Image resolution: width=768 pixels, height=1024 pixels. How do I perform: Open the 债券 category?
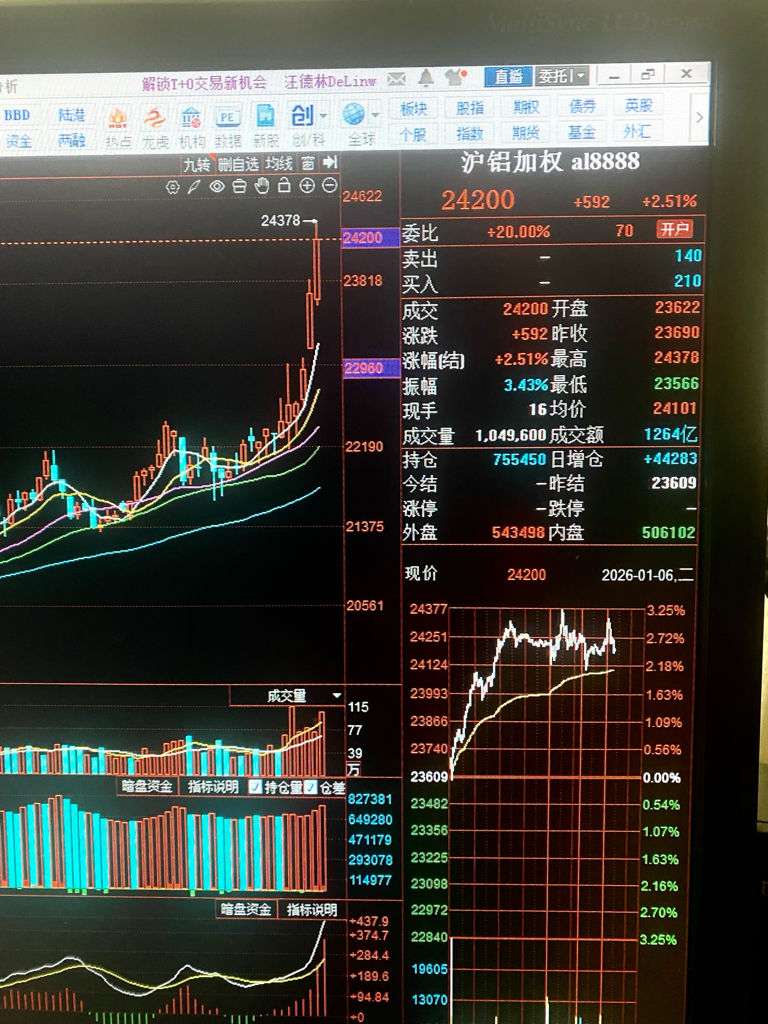(x=583, y=106)
